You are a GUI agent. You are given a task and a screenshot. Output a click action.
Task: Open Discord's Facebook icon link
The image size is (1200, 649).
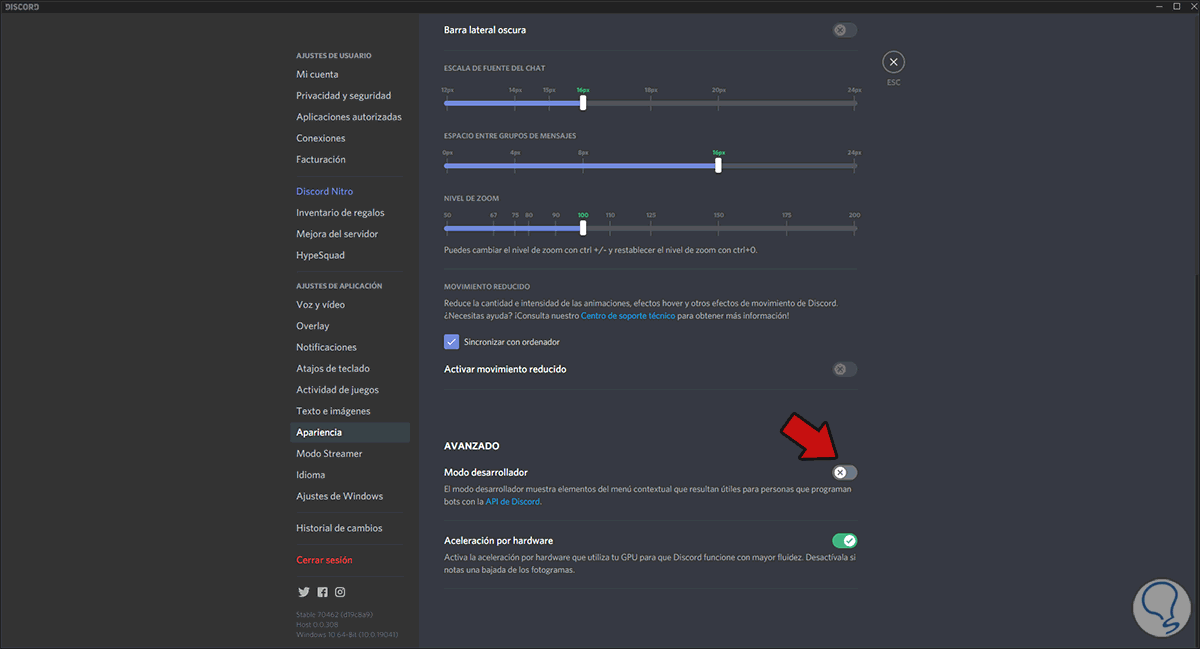tap(322, 592)
